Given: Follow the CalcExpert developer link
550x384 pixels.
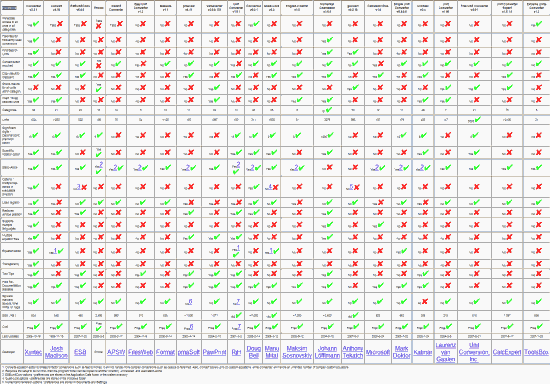Looking at the screenshot, I should pyautogui.click(x=507, y=352).
